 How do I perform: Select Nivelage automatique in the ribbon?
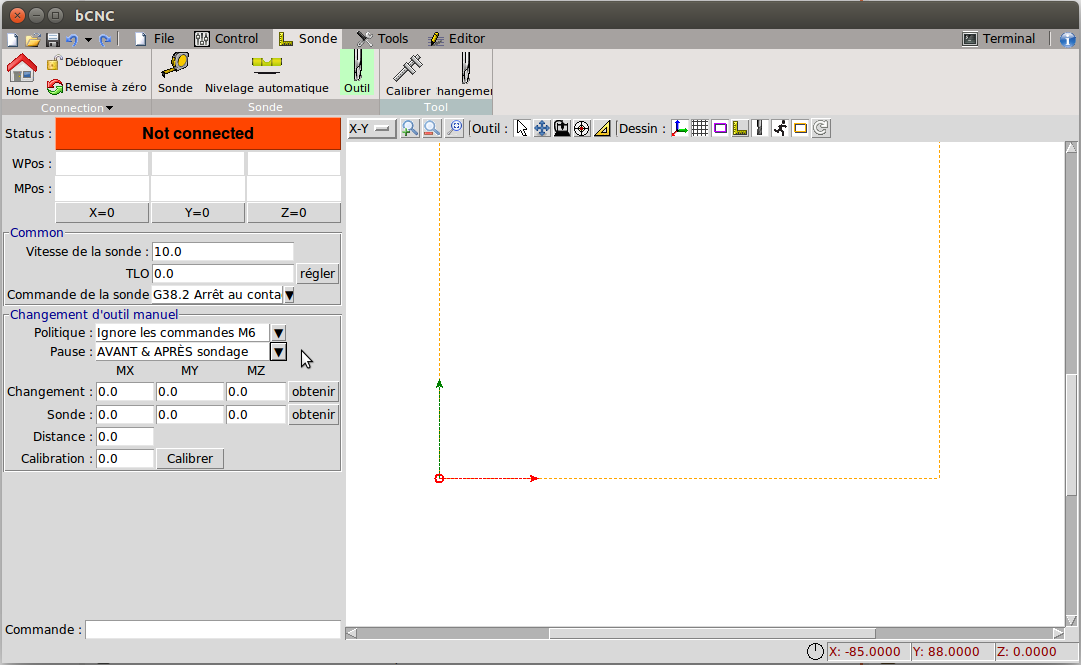267,73
